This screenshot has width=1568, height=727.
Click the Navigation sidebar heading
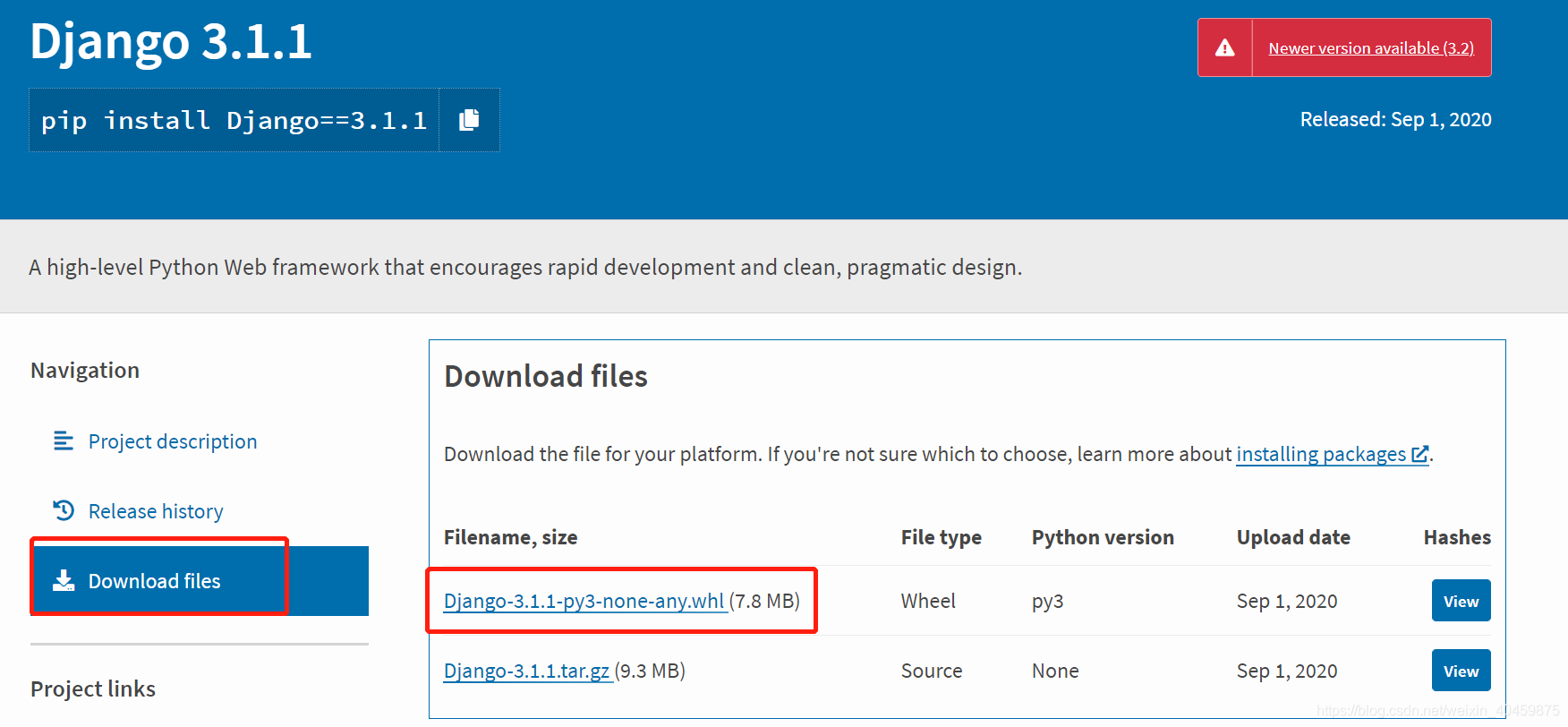[x=85, y=371]
